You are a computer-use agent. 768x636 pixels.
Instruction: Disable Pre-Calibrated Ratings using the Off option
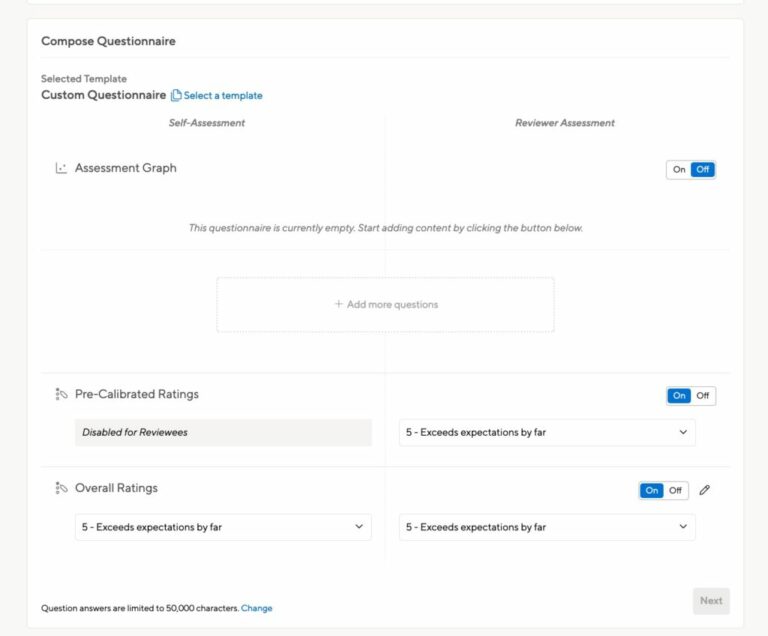[x=703, y=396]
